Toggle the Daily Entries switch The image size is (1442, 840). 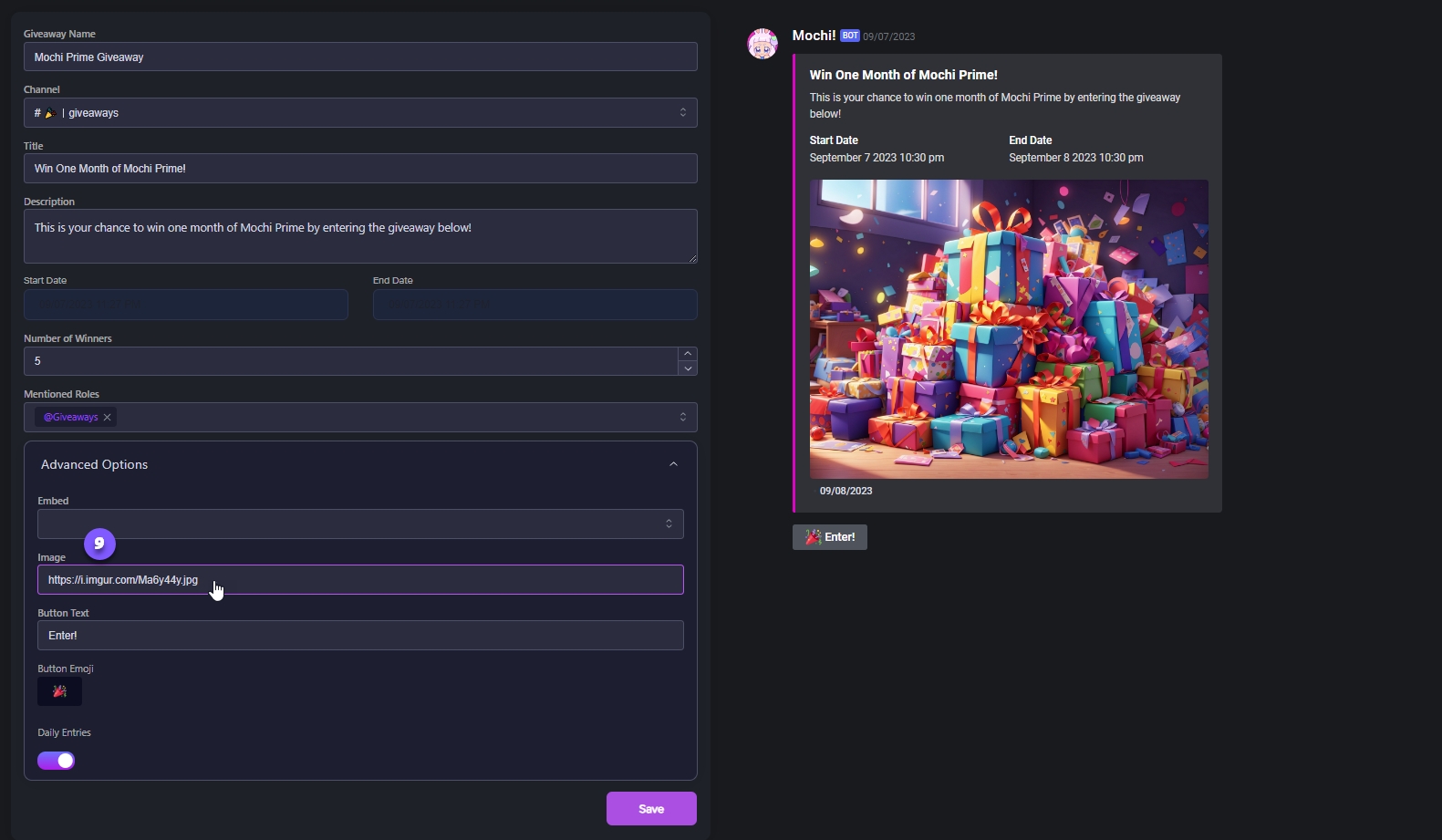tap(56, 761)
